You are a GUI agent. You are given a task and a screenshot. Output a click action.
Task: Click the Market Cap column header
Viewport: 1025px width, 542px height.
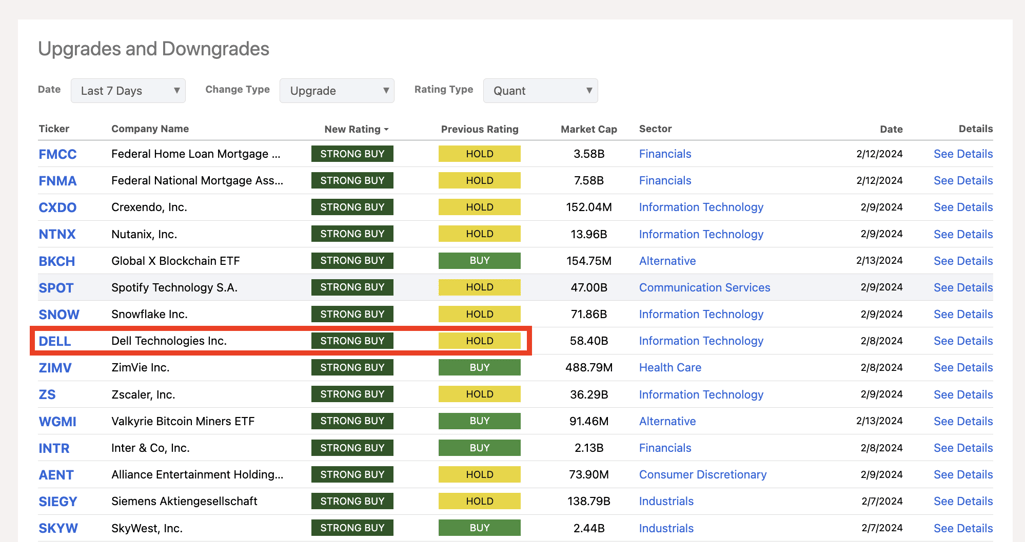(x=588, y=129)
